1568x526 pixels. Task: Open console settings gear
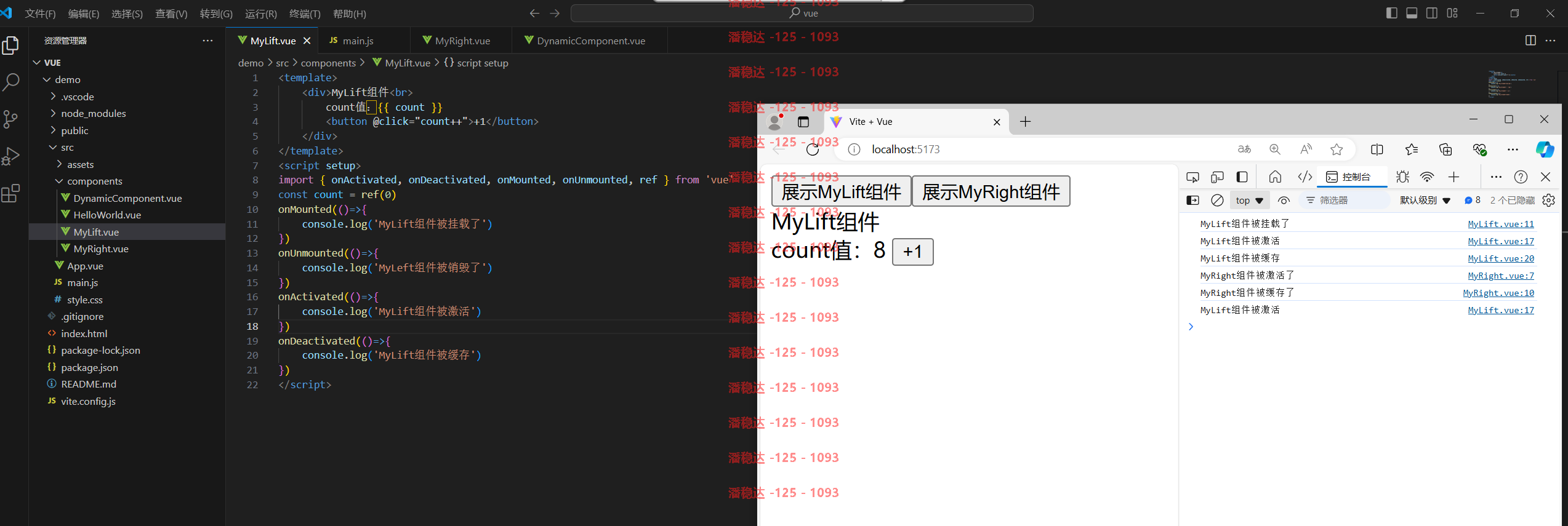tap(1549, 201)
